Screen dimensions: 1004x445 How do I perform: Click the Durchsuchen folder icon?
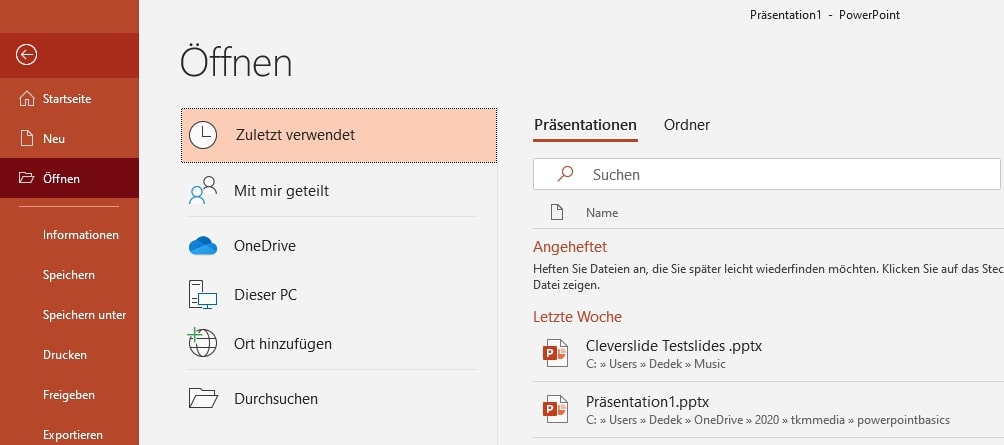tap(203, 398)
